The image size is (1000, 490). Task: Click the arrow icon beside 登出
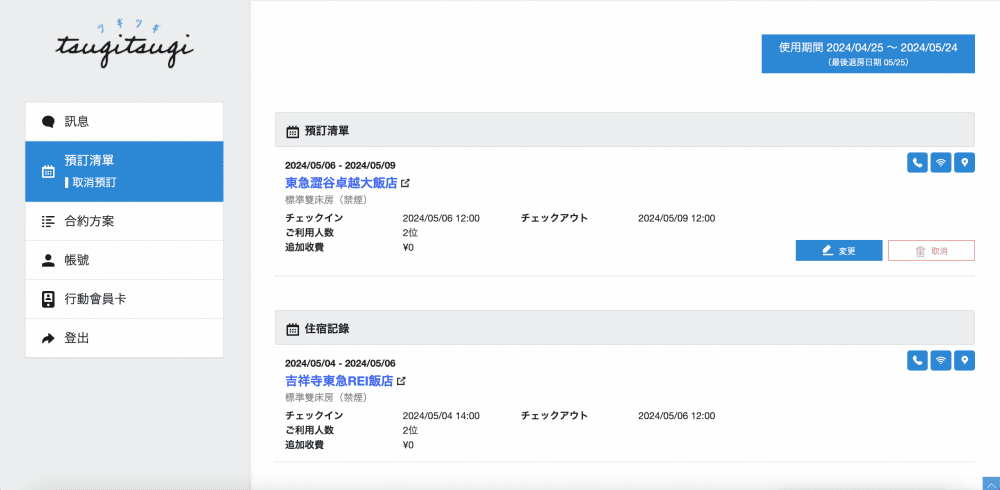pos(48,338)
